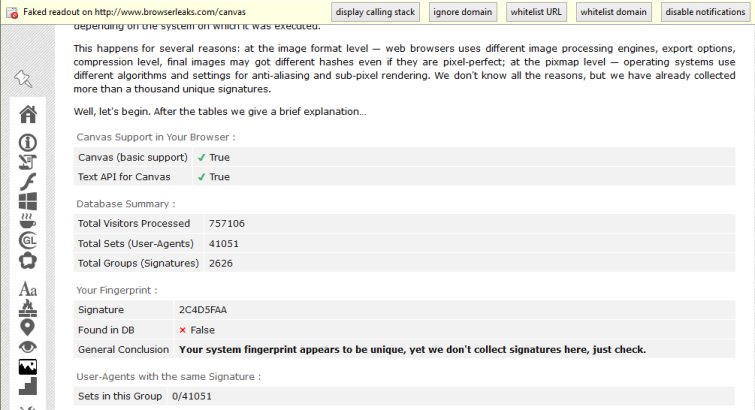Select whitelist URL in notification bar
The image size is (755, 410).
pos(536,12)
